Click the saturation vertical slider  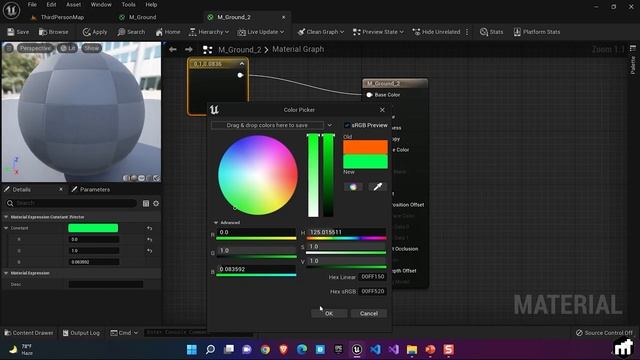(313, 175)
